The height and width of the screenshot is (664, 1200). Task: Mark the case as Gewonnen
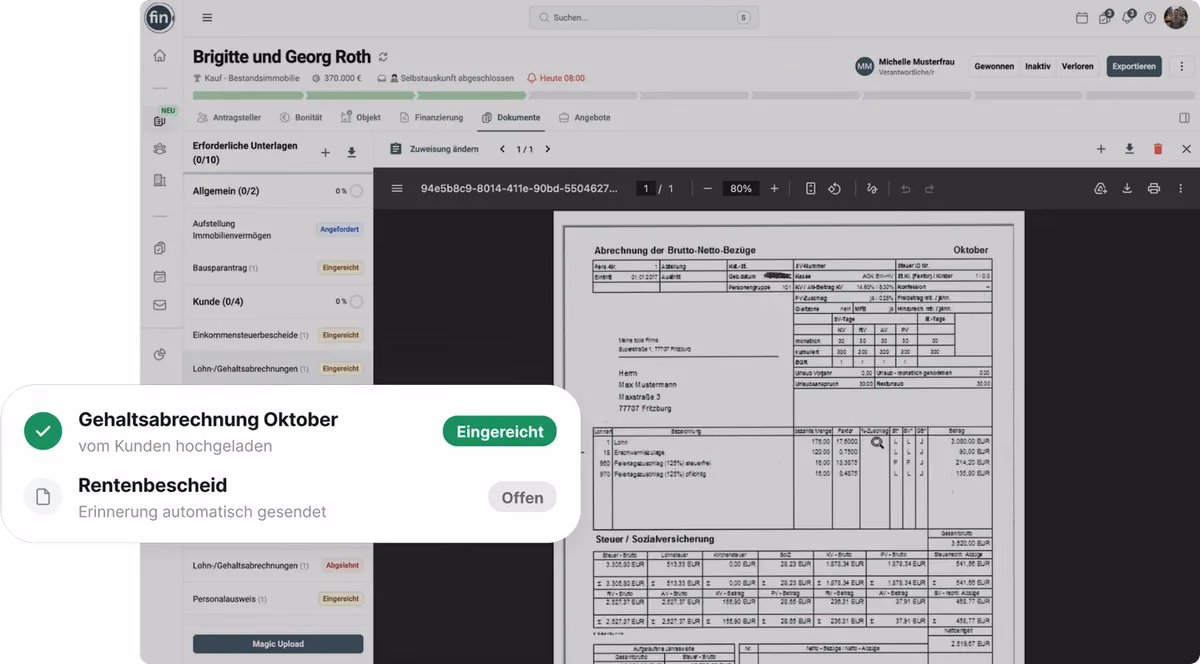click(x=994, y=66)
